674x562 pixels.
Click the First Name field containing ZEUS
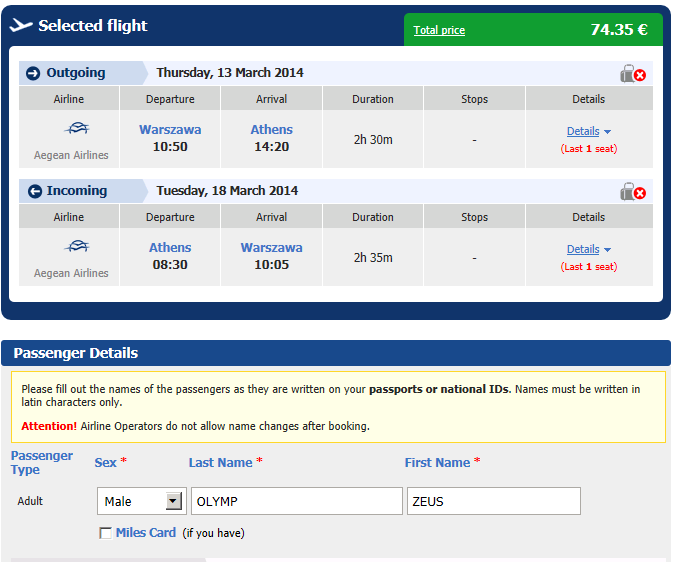pos(494,501)
